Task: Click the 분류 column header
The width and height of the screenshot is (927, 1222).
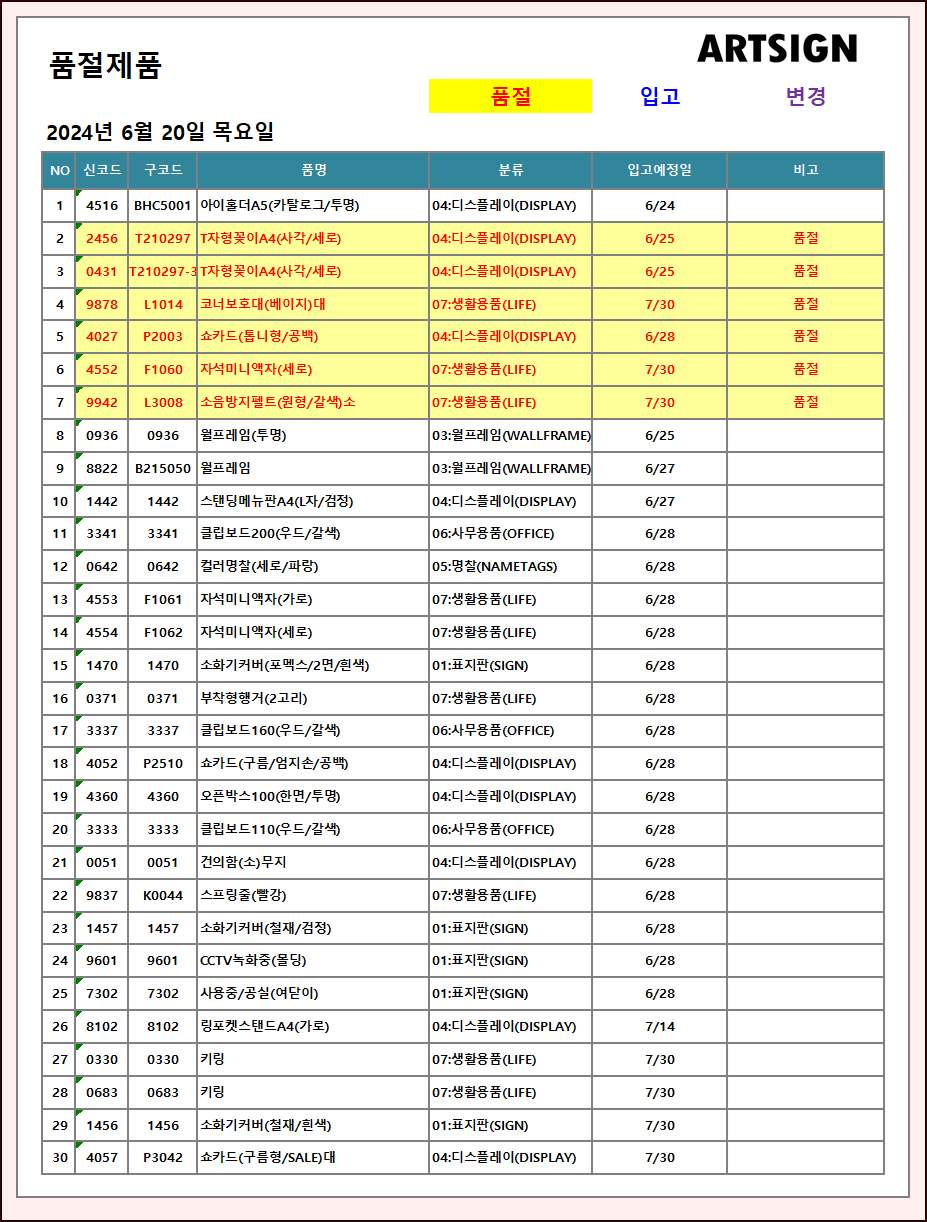Action: pyautogui.click(x=510, y=170)
